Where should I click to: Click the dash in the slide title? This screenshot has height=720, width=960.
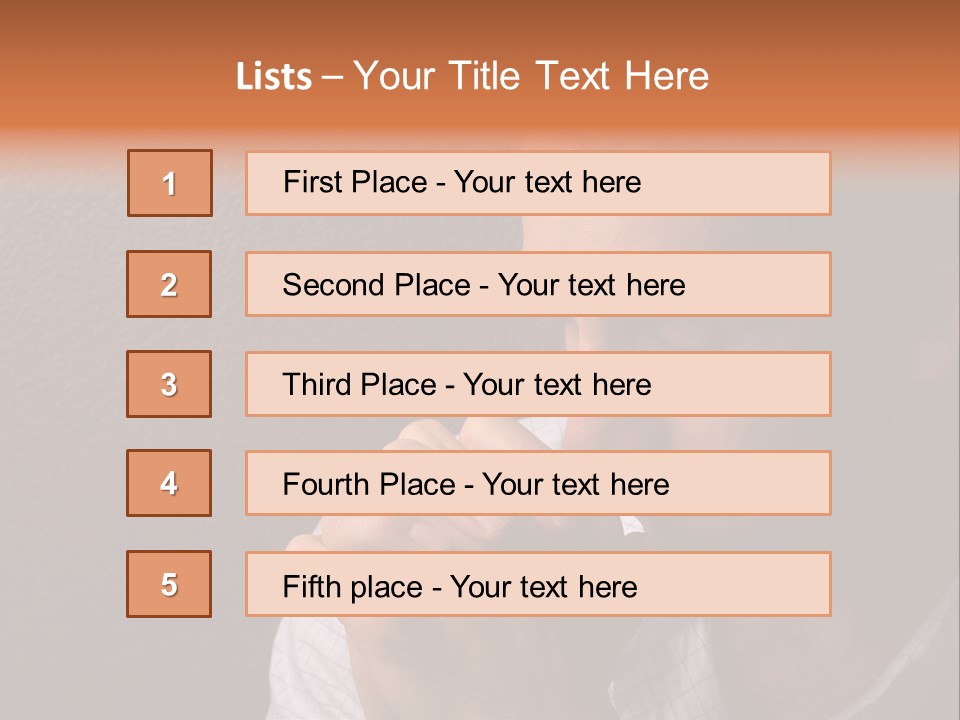pos(333,77)
